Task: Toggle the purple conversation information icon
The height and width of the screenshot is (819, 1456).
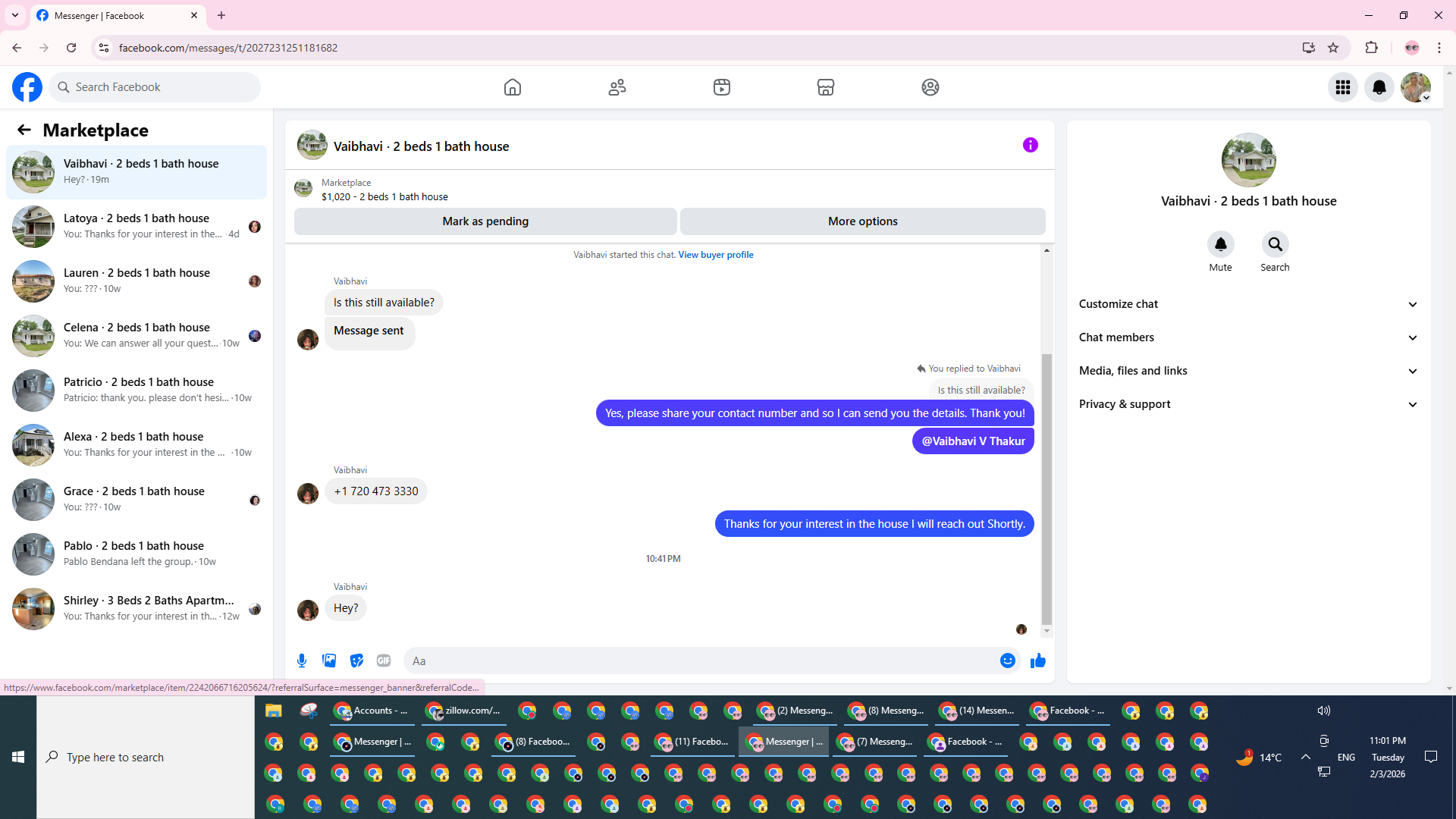Action: [1030, 145]
